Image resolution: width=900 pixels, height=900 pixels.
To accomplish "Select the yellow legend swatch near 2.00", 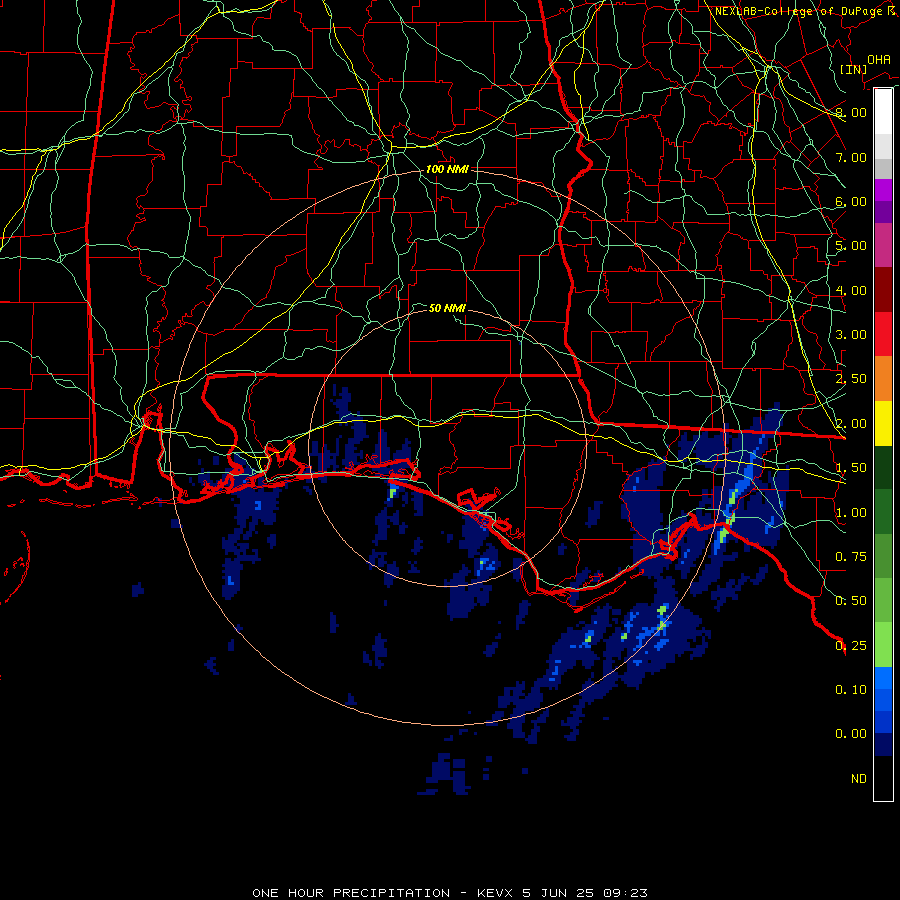I will click(x=883, y=423).
